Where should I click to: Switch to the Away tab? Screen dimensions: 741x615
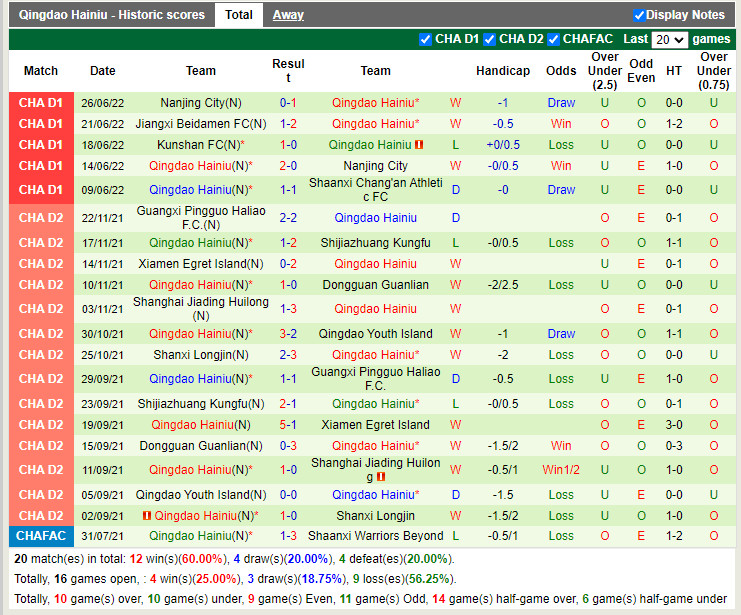tap(288, 15)
